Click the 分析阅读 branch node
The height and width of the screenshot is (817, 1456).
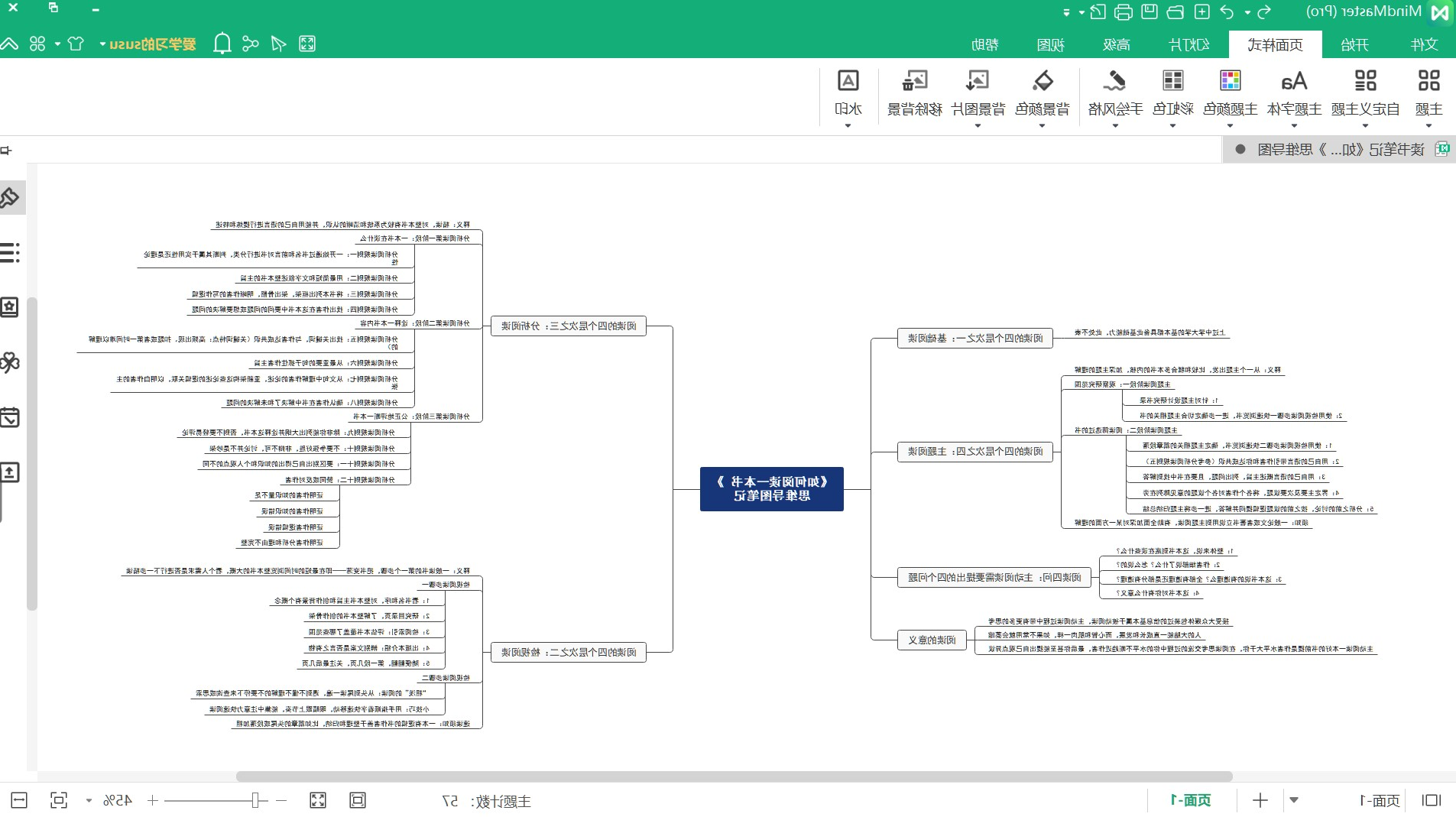[x=569, y=326]
